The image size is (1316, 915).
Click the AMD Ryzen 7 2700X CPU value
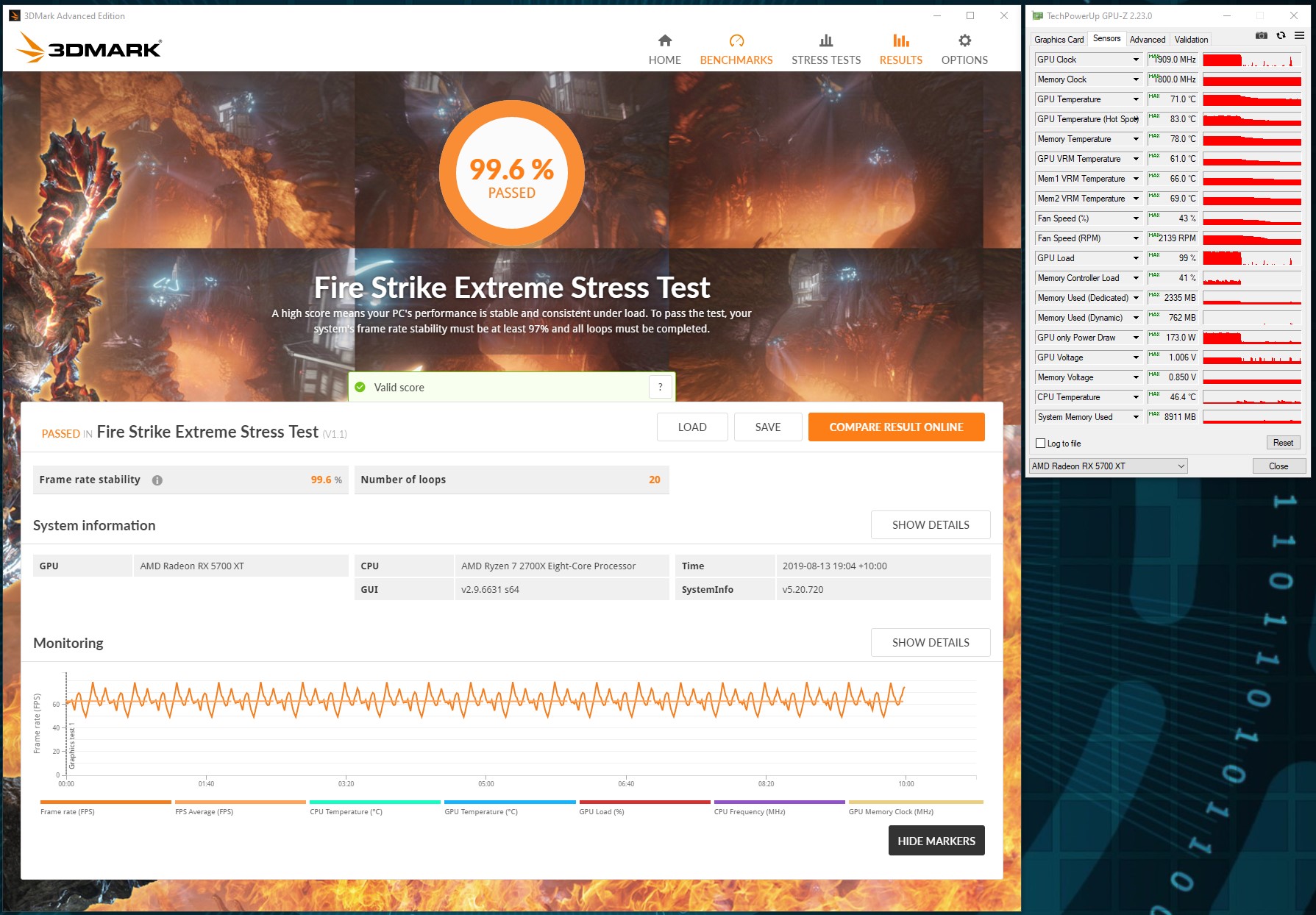click(x=549, y=566)
